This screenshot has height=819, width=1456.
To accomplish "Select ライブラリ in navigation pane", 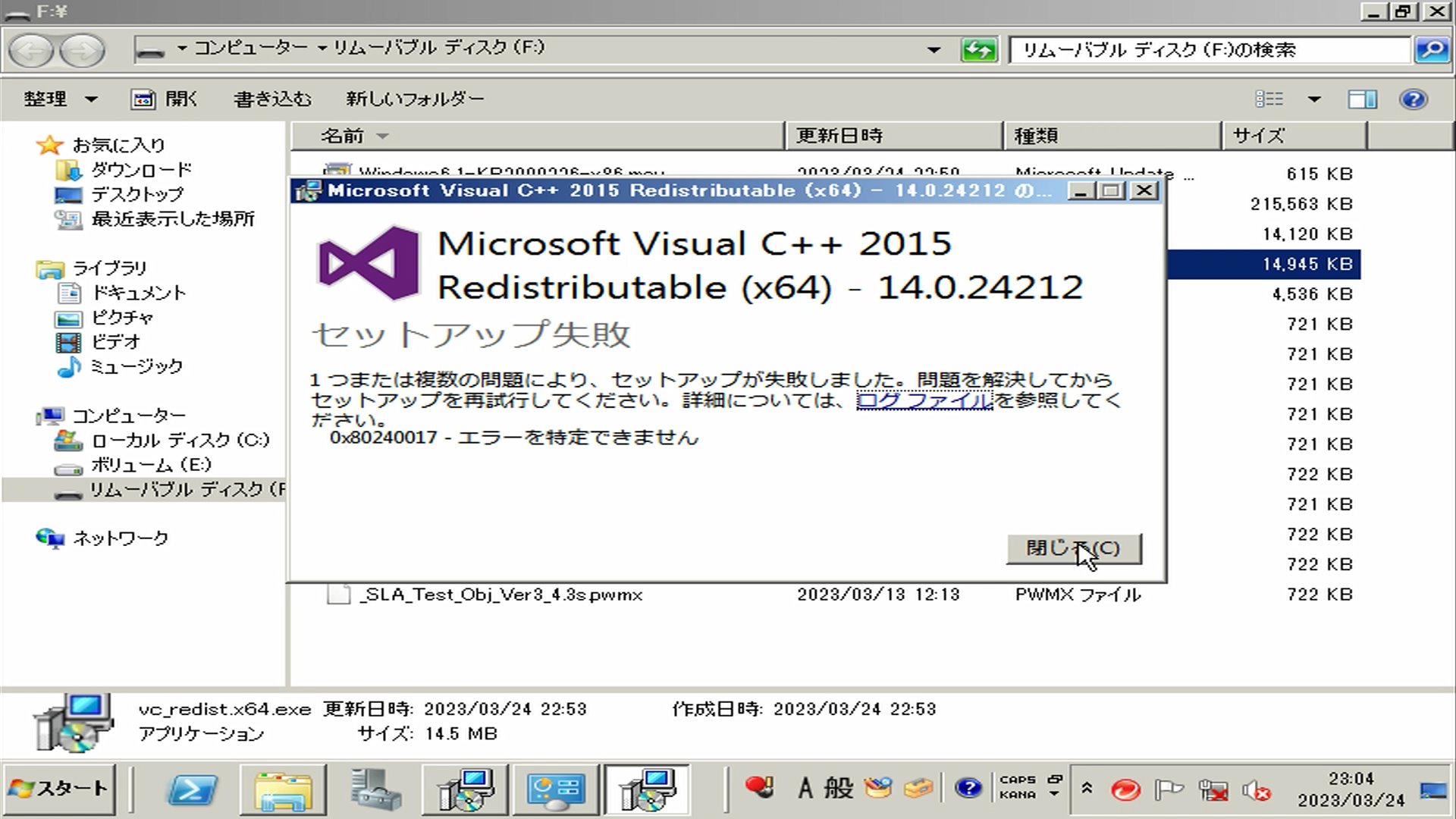I will coord(109,268).
